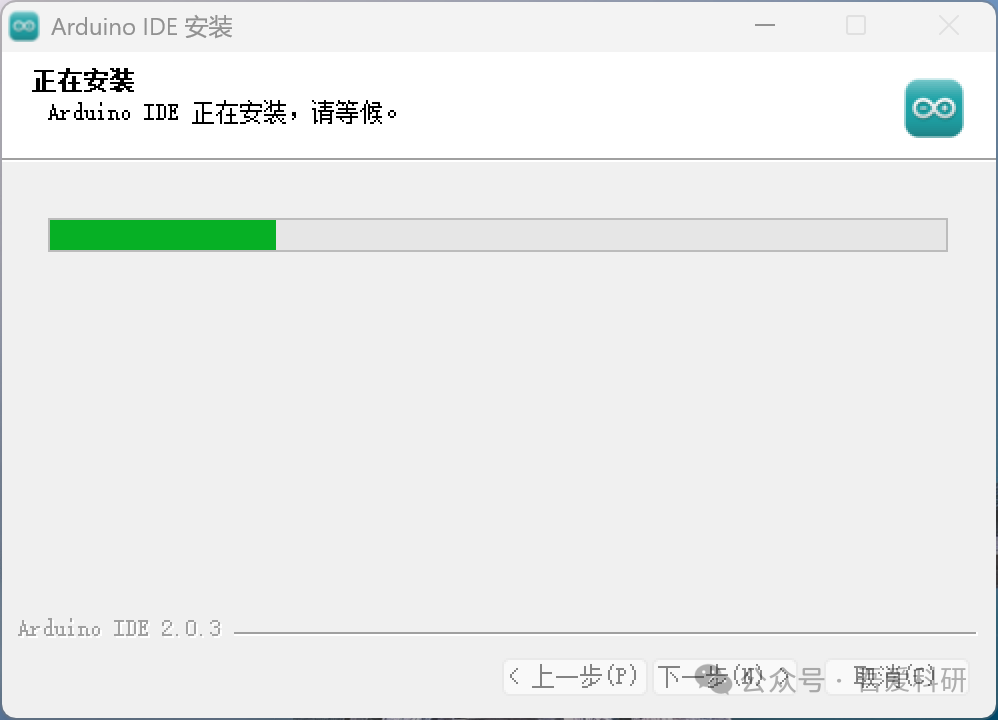998x720 pixels.
Task: Click the green filled part of the progress bar
Action: [x=162, y=235]
